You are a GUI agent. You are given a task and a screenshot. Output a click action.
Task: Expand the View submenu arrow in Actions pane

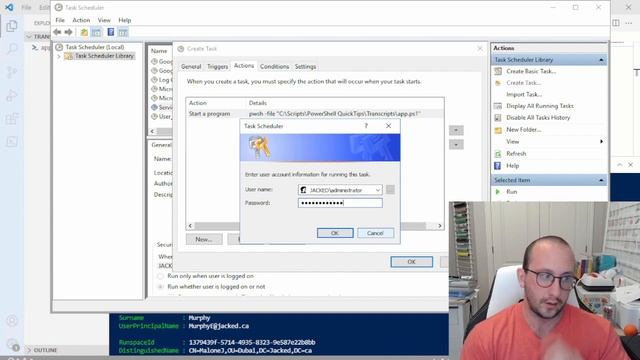click(x=601, y=142)
